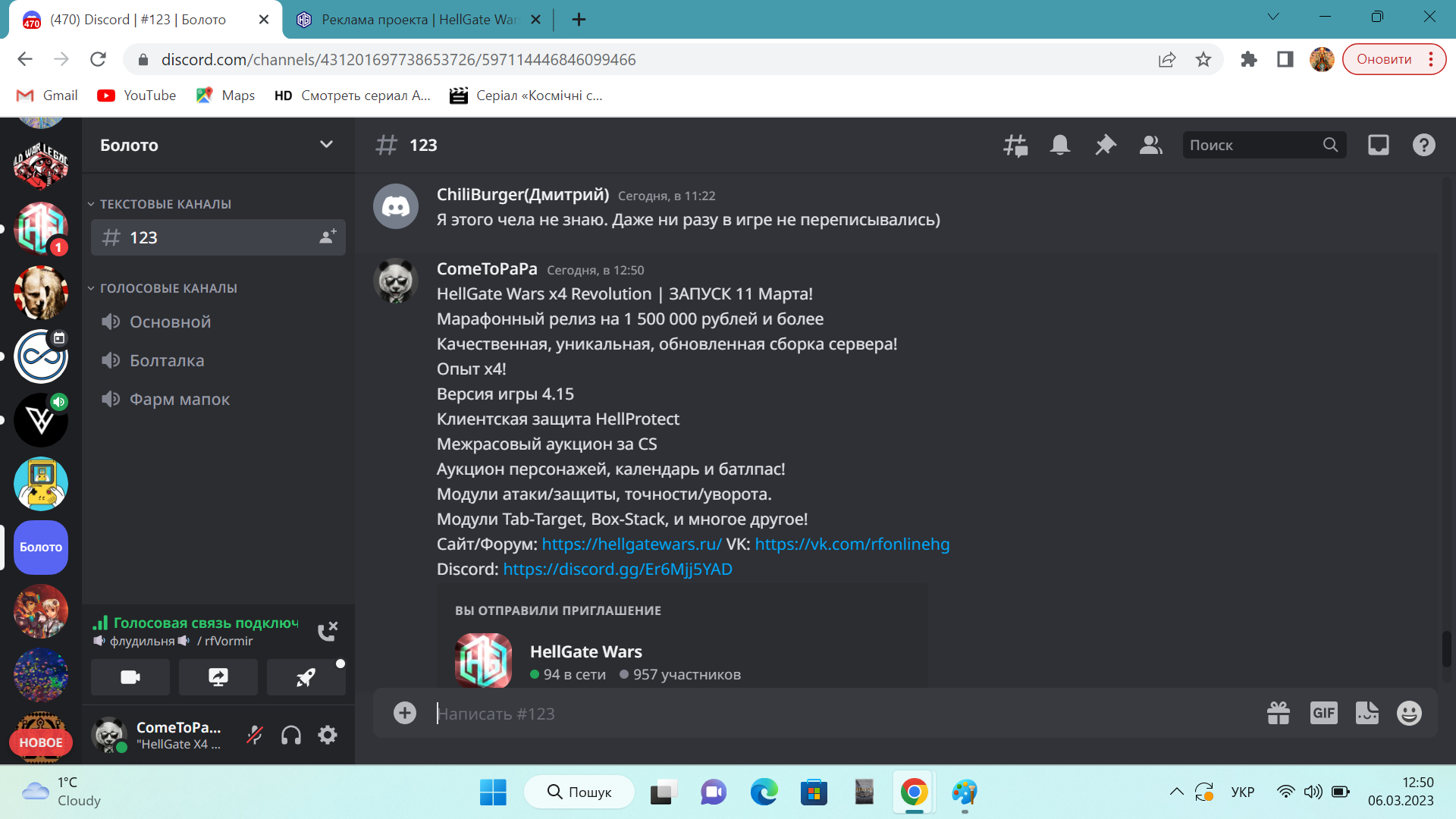Show hidden system tray icons chevron
Screen dimensions: 1456x819
[x=1176, y=792]
